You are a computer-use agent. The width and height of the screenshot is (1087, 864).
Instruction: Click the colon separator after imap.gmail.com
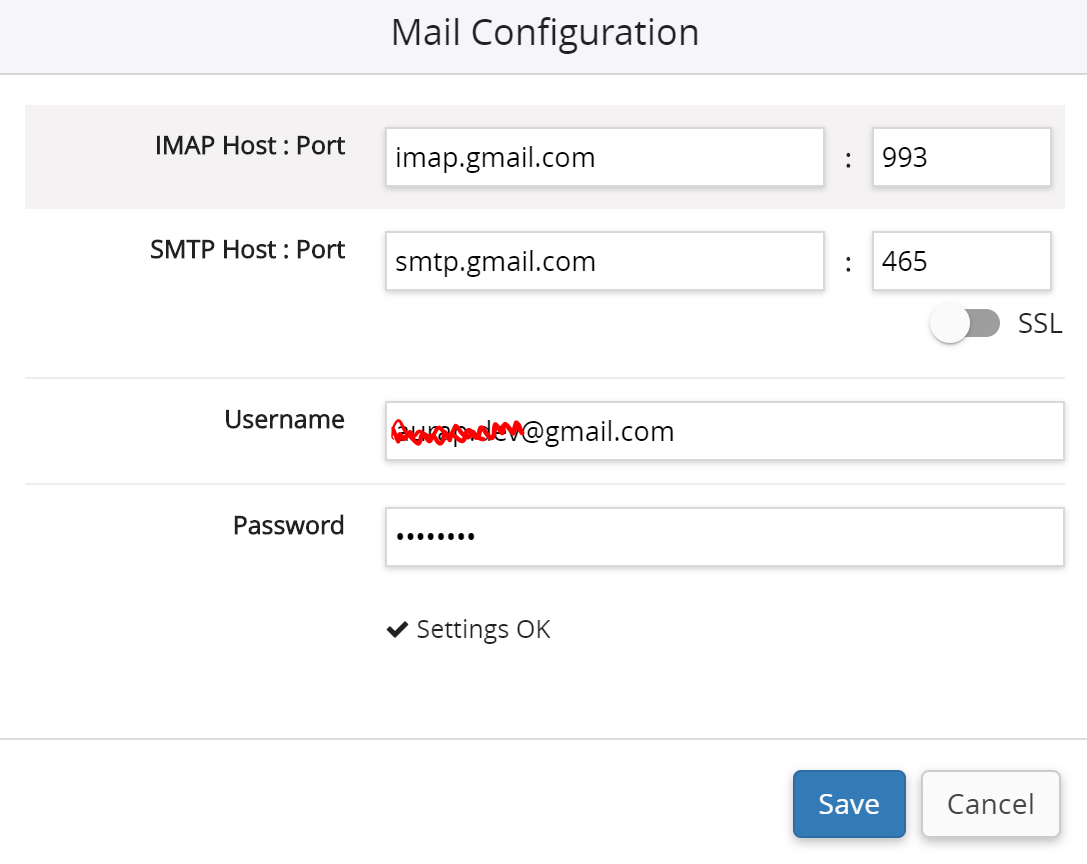848,159
